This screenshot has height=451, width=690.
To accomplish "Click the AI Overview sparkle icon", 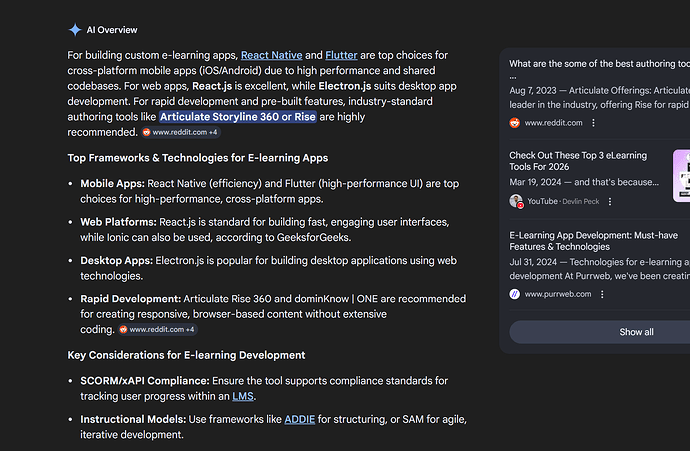I will (75, 30).
